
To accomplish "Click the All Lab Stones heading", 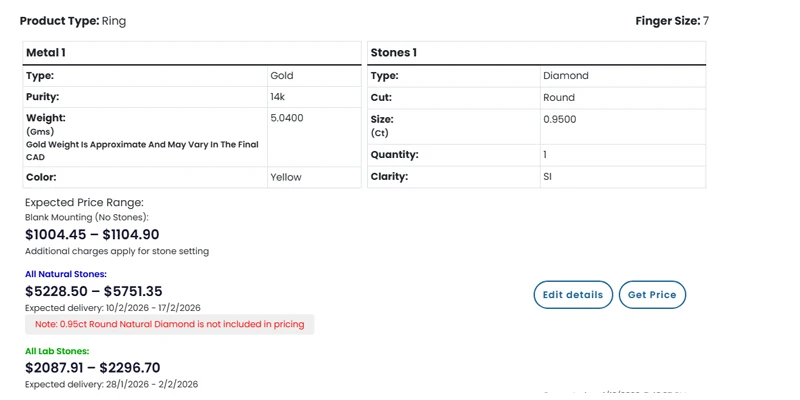I will [x=57, y=351].
